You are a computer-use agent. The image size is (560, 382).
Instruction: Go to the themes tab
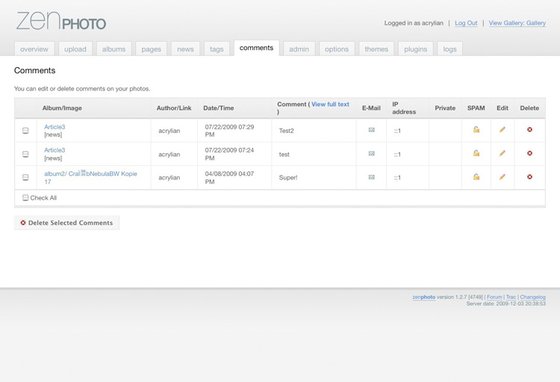[376, 49]
